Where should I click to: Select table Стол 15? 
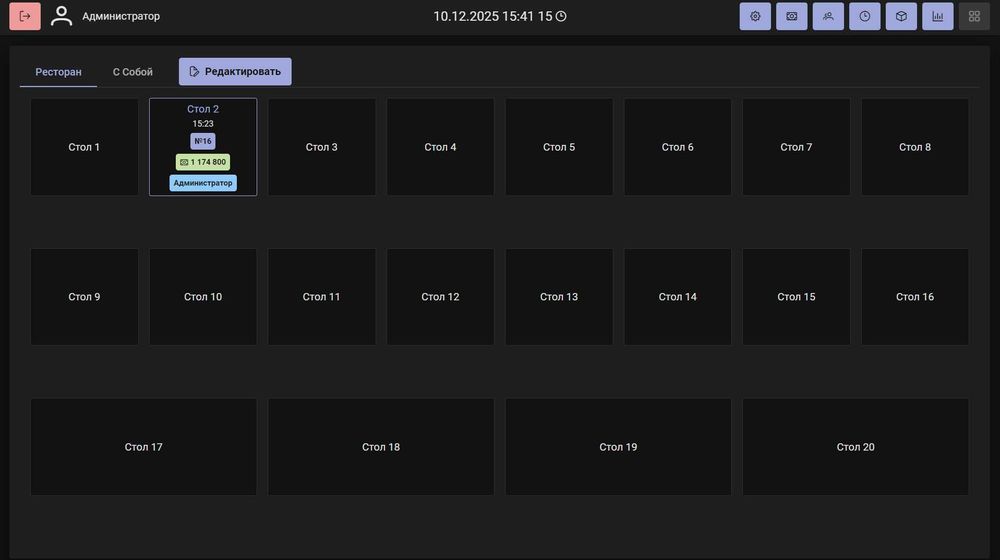point(796,297)
